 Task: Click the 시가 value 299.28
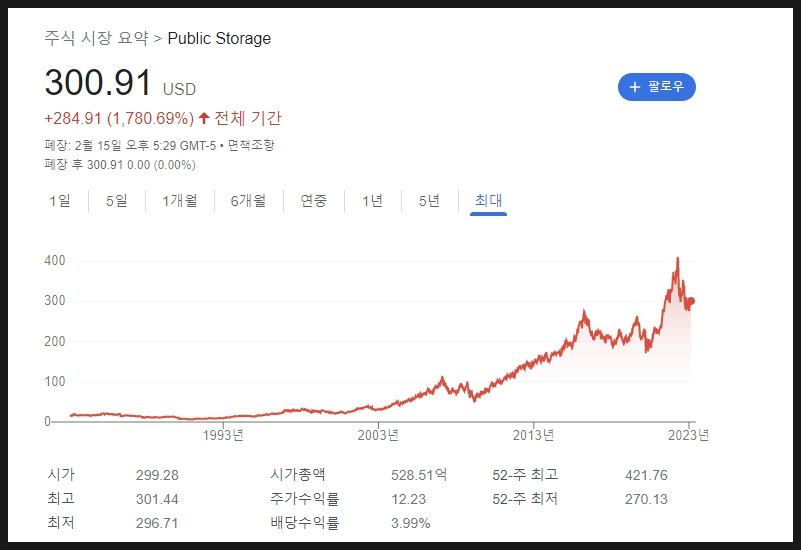(157, 475)
